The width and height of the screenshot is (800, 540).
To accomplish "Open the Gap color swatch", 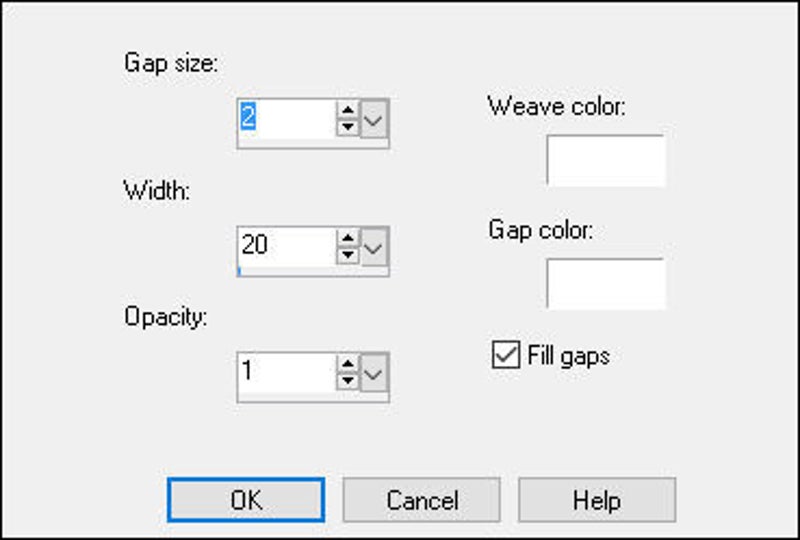I will pos(605,284).
